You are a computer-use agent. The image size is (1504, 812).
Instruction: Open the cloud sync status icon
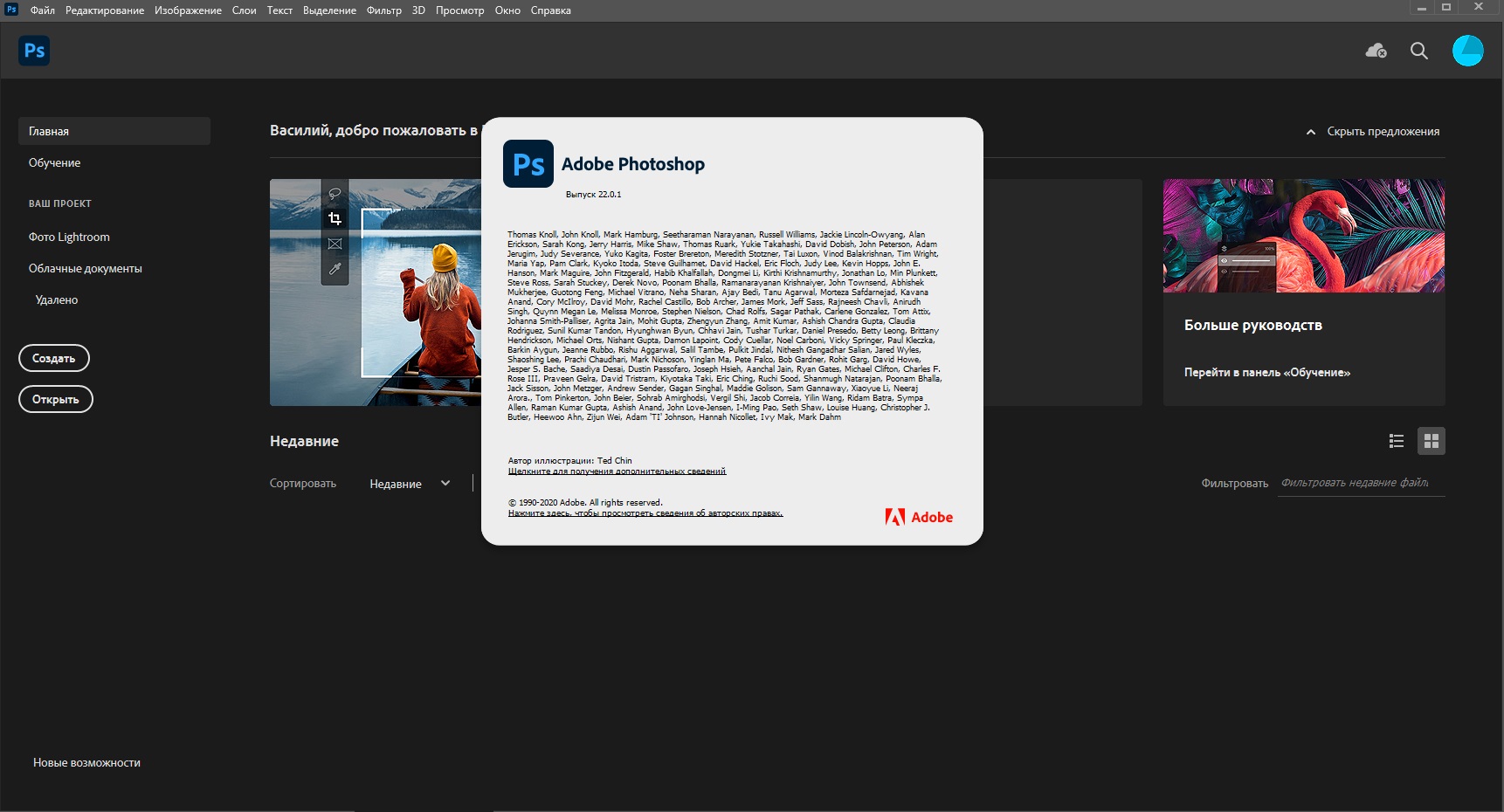coord(1376,51)
